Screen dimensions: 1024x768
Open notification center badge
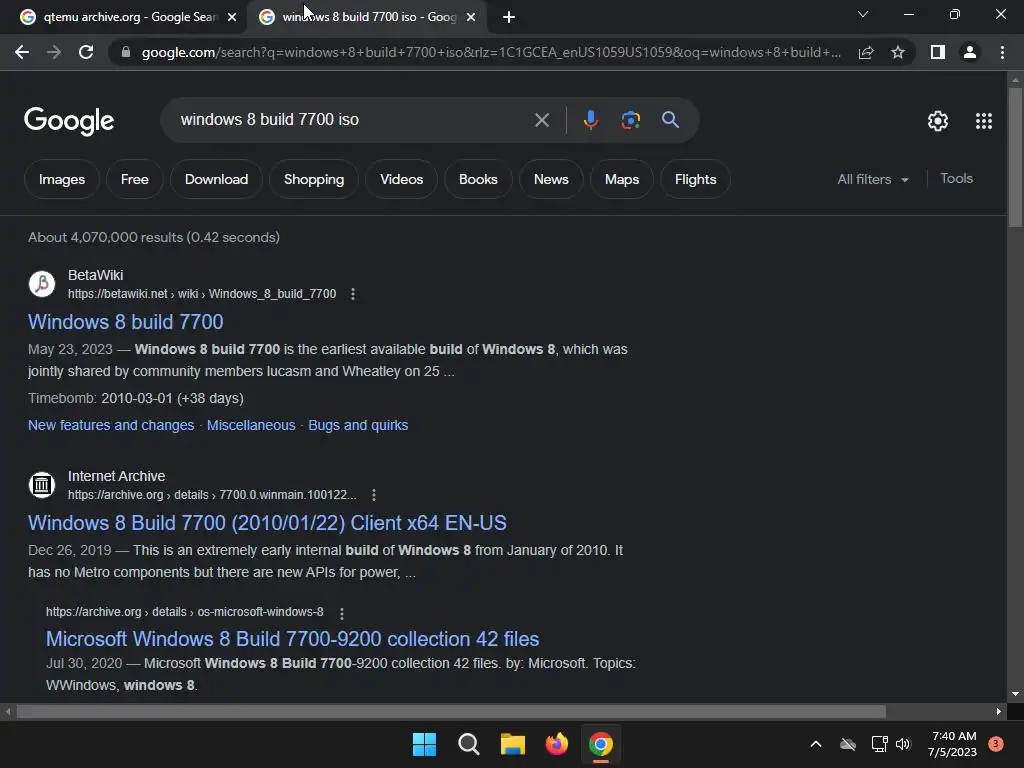pyautogui.click(x=996, y=744)
